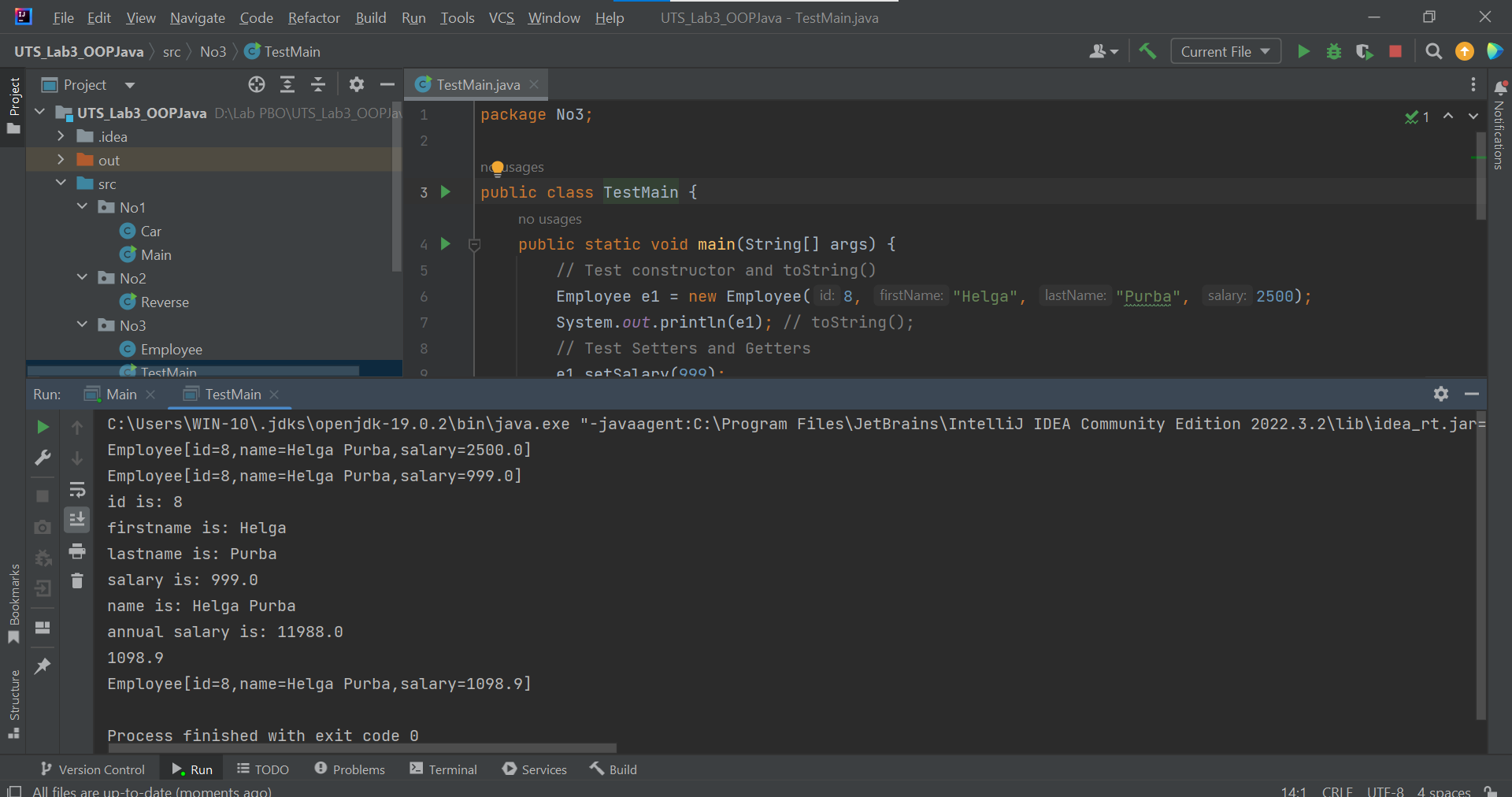Screen dimensions: 1512x797
Task: Run TestMain class from gutter arrow
Action: pyautogui.click(x=446, y=191)
